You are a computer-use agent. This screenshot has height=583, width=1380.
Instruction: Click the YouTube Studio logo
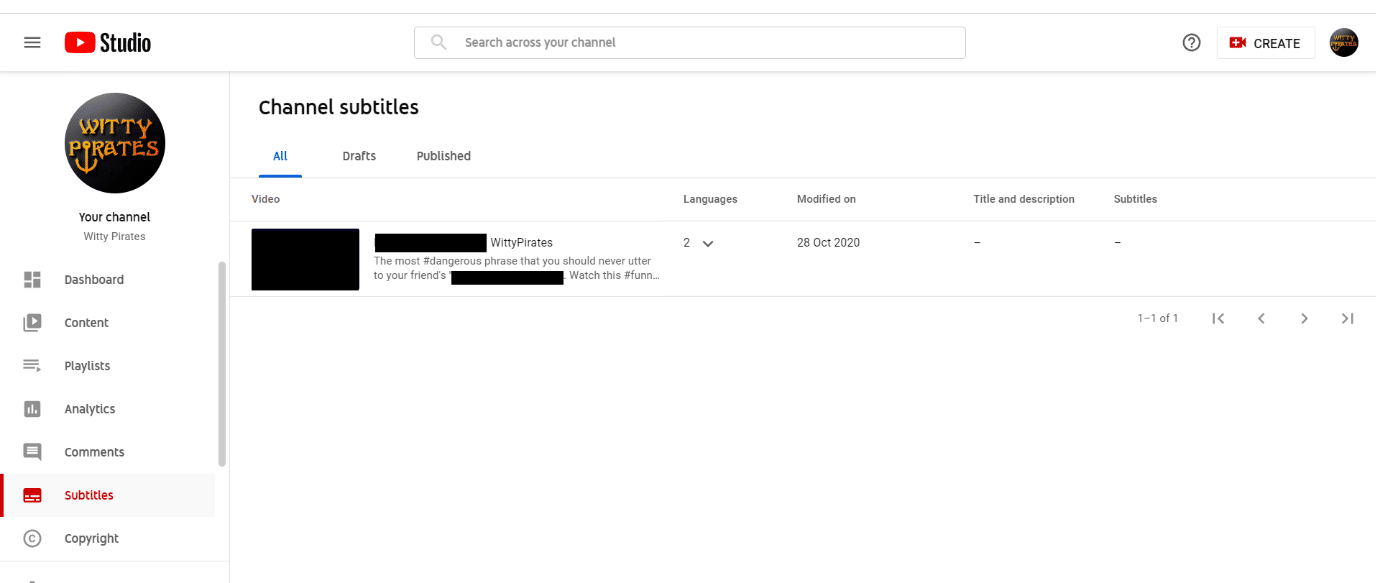pos(108,43)
